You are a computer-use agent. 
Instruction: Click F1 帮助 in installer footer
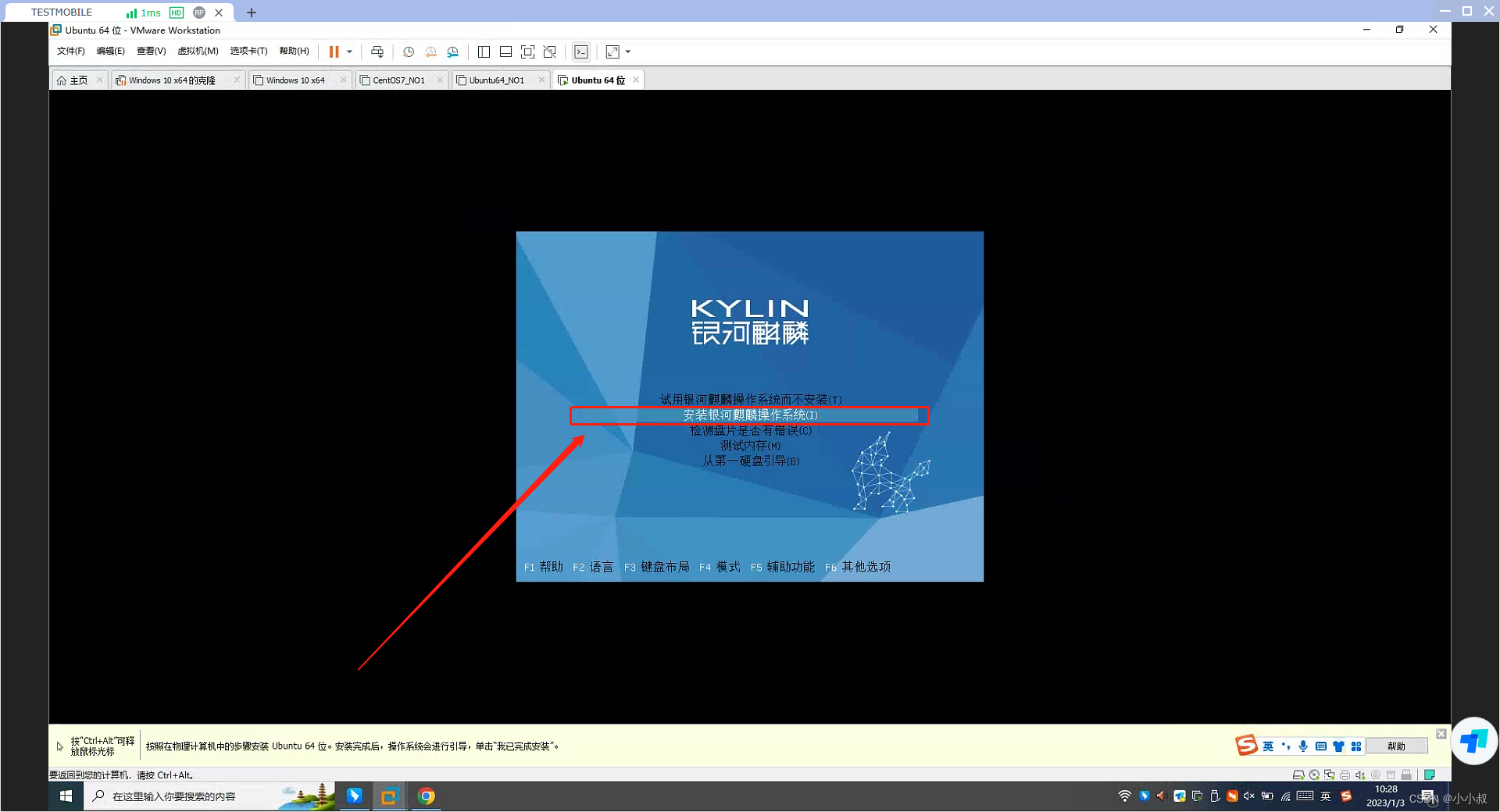tap(543, 567)
